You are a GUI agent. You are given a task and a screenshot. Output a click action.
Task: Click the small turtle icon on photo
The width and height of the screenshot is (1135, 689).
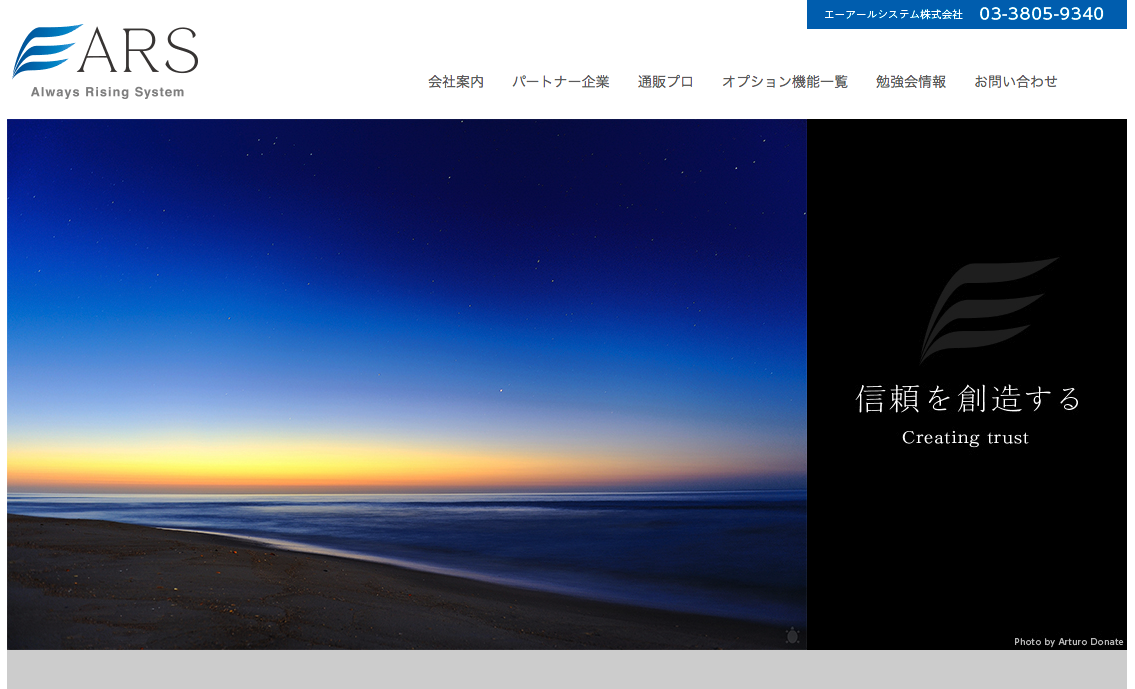pos(792,636)
